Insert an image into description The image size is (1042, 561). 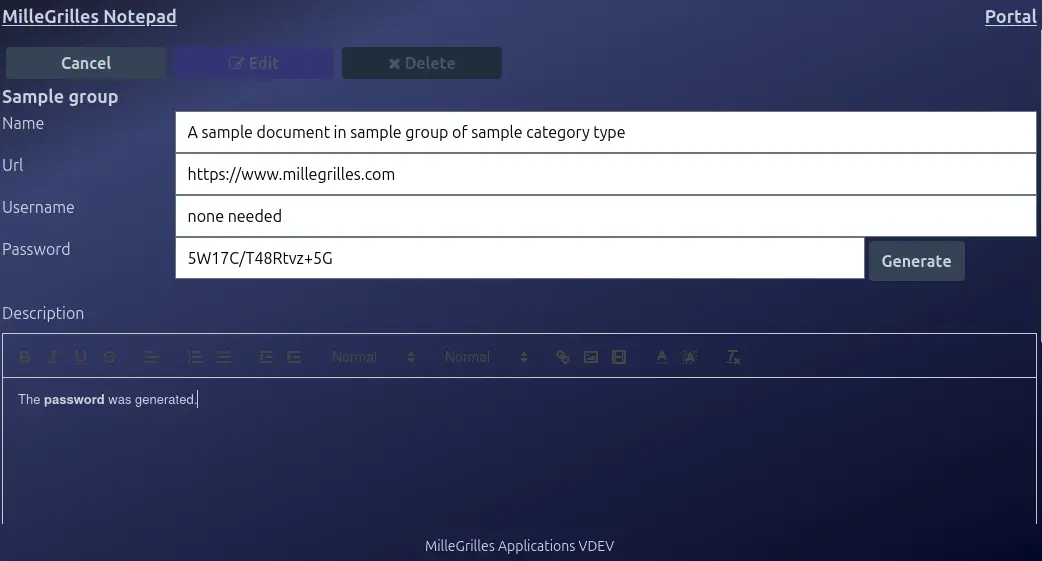point(591,357)
